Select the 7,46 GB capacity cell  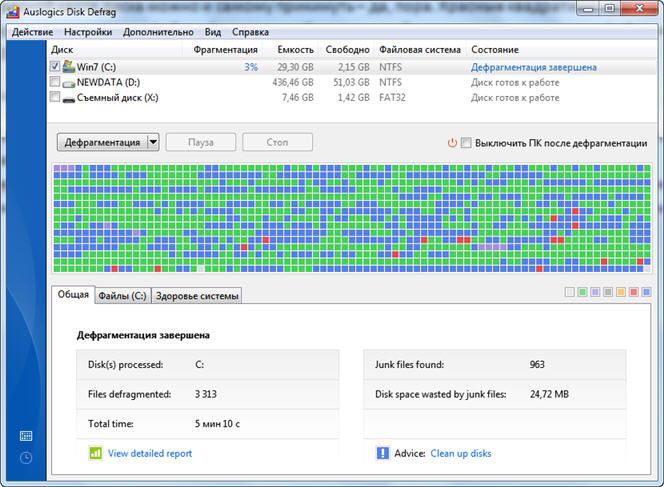[298, 97]
